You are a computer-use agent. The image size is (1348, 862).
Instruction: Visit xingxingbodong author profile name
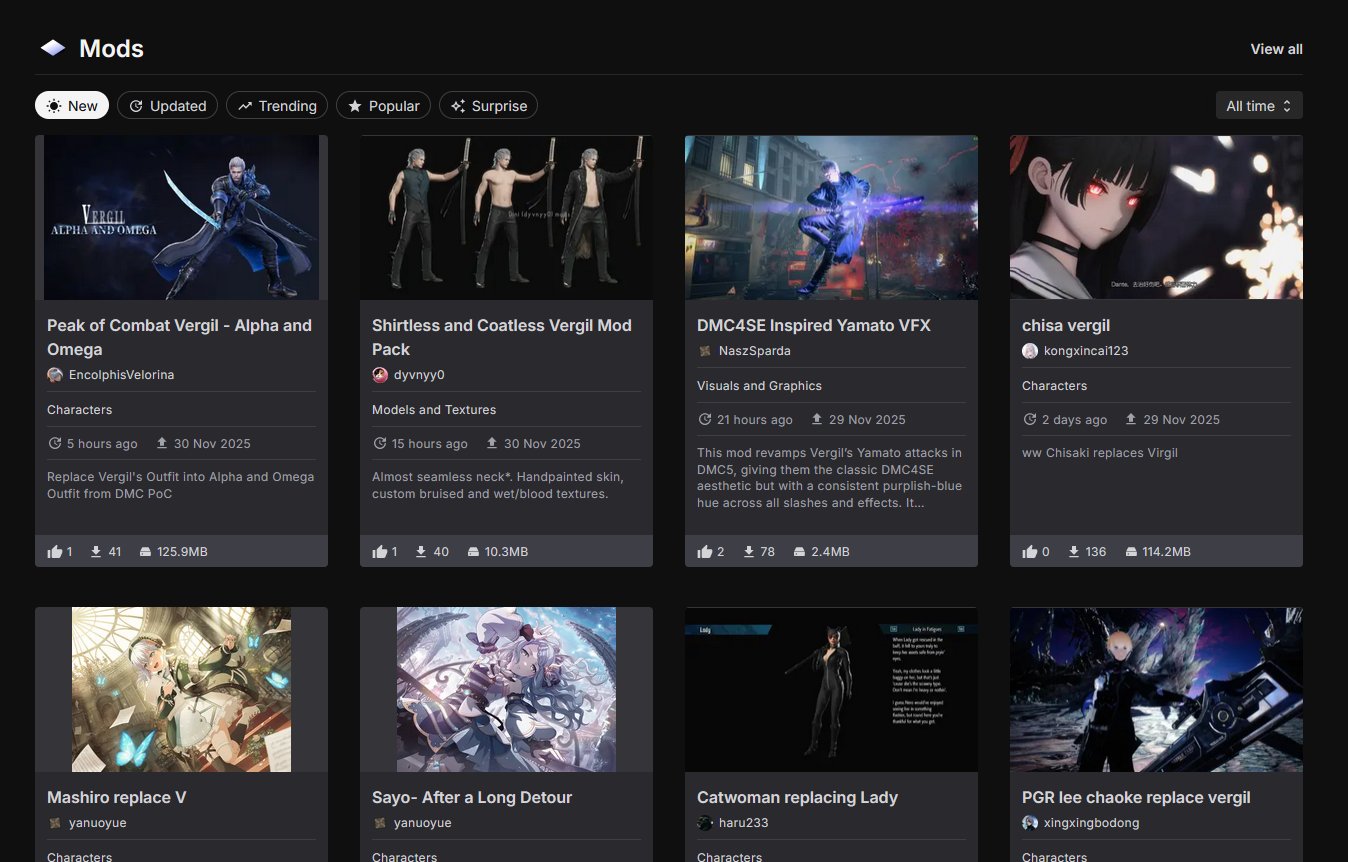tap(1092, 823)
